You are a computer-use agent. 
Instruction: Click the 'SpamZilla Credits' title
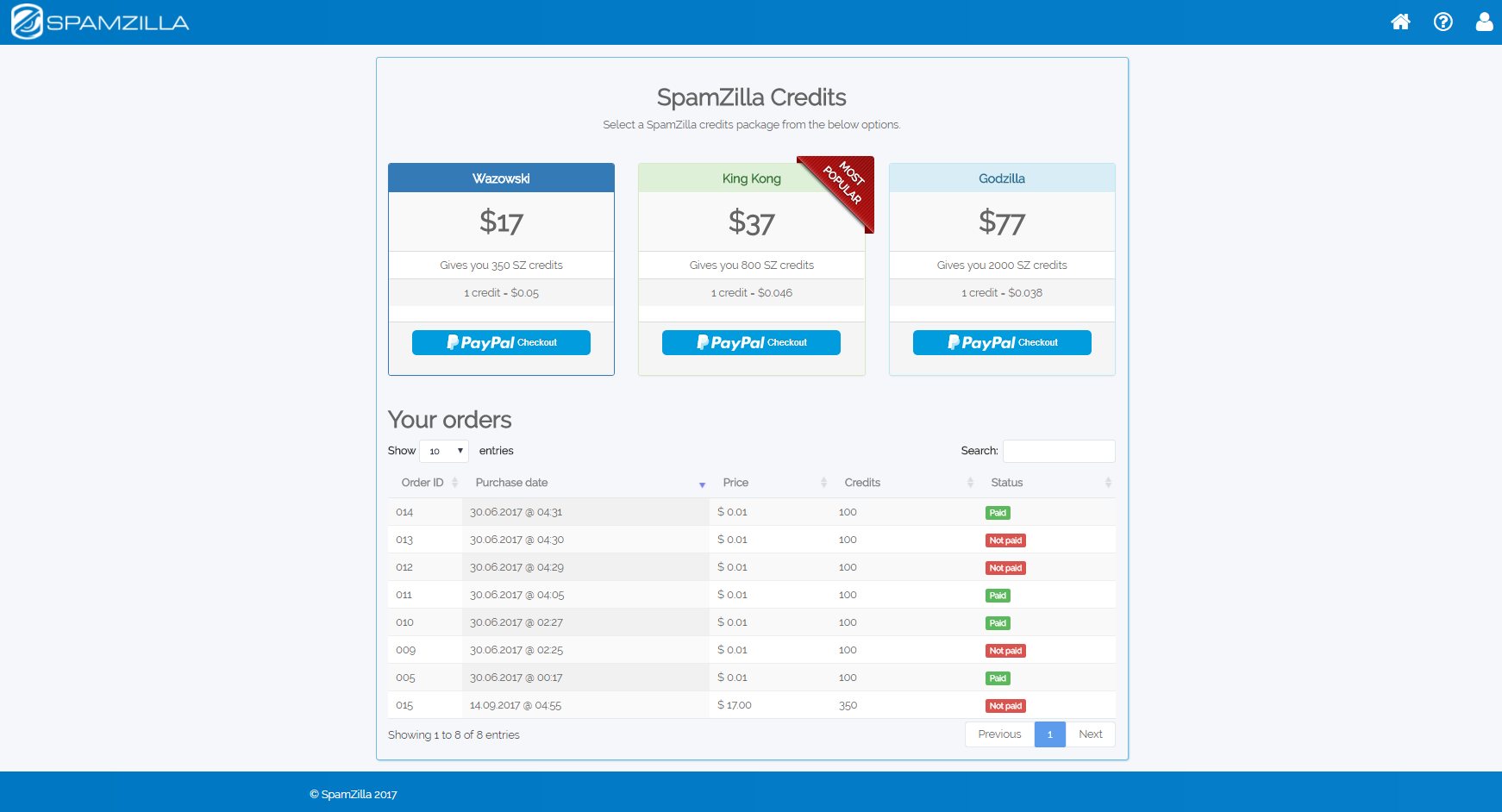click(751, 97)
